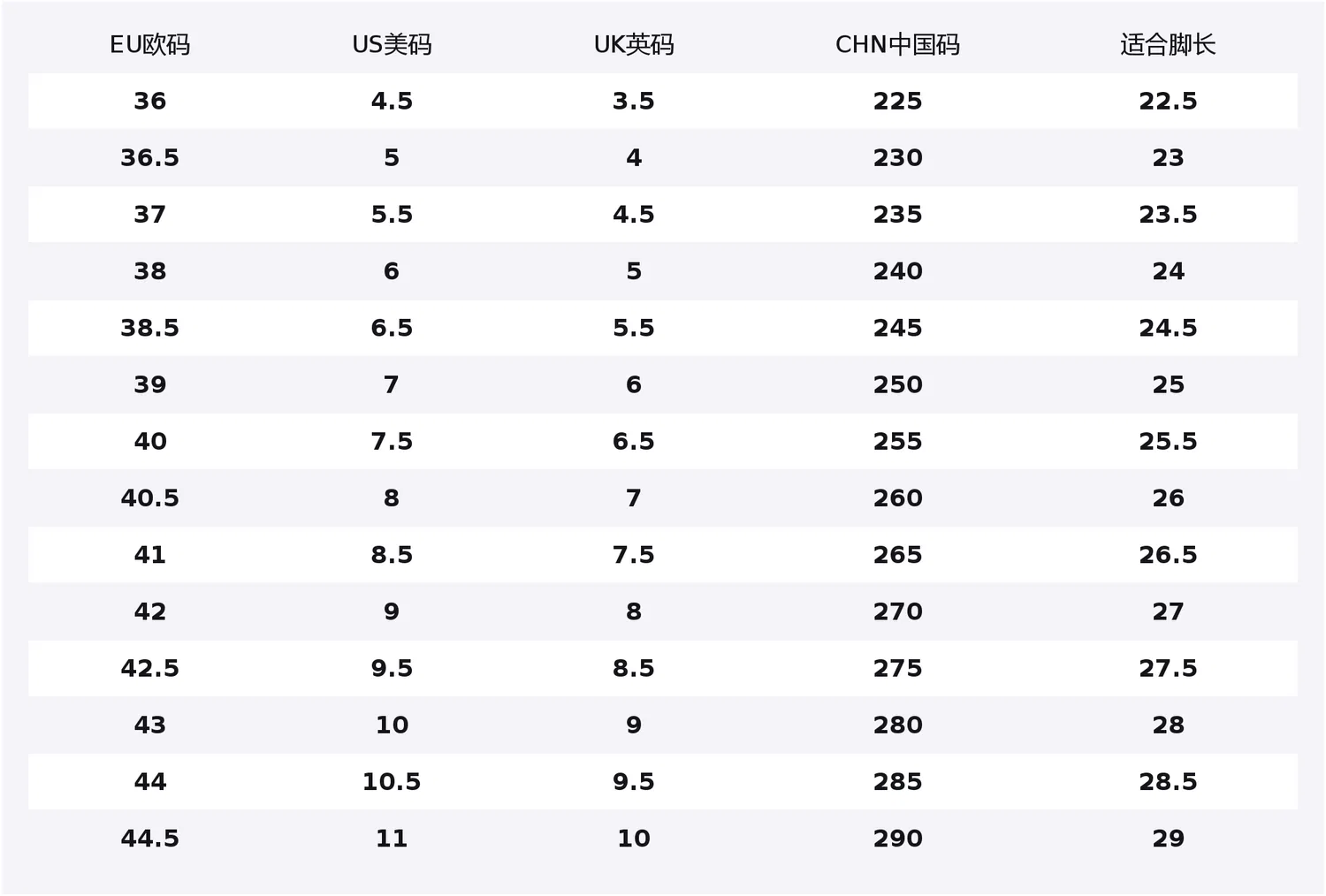Select EU size 36.5 cell
The image size is (1326, 896).
pos(150,157)
